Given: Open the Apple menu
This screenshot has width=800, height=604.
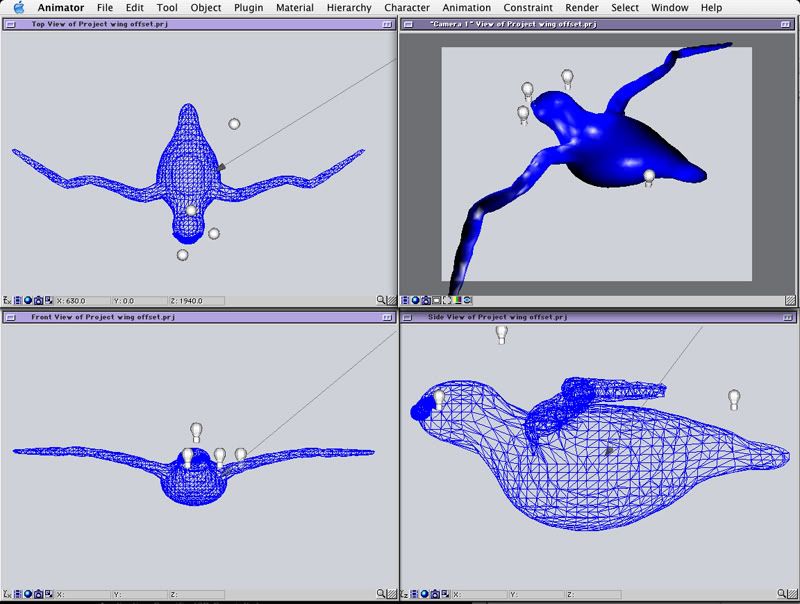Looking at the screenshot, I should pyautogui.click(x=18, y=8).
